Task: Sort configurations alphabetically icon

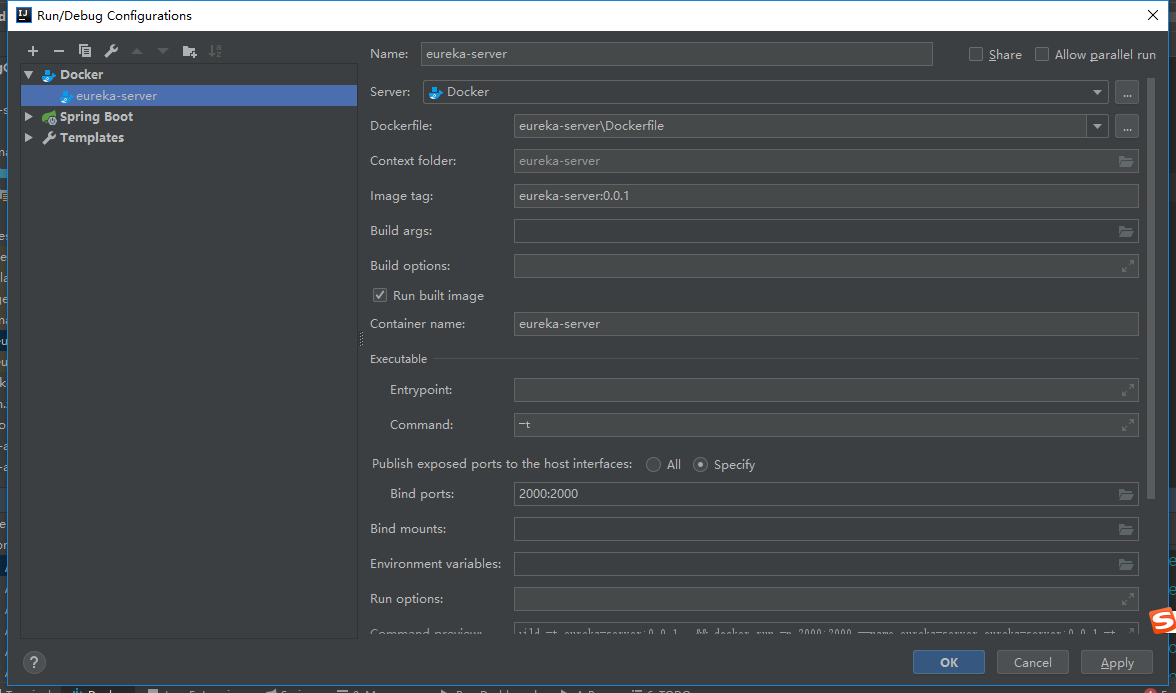Action: click(x=215, y=51)
